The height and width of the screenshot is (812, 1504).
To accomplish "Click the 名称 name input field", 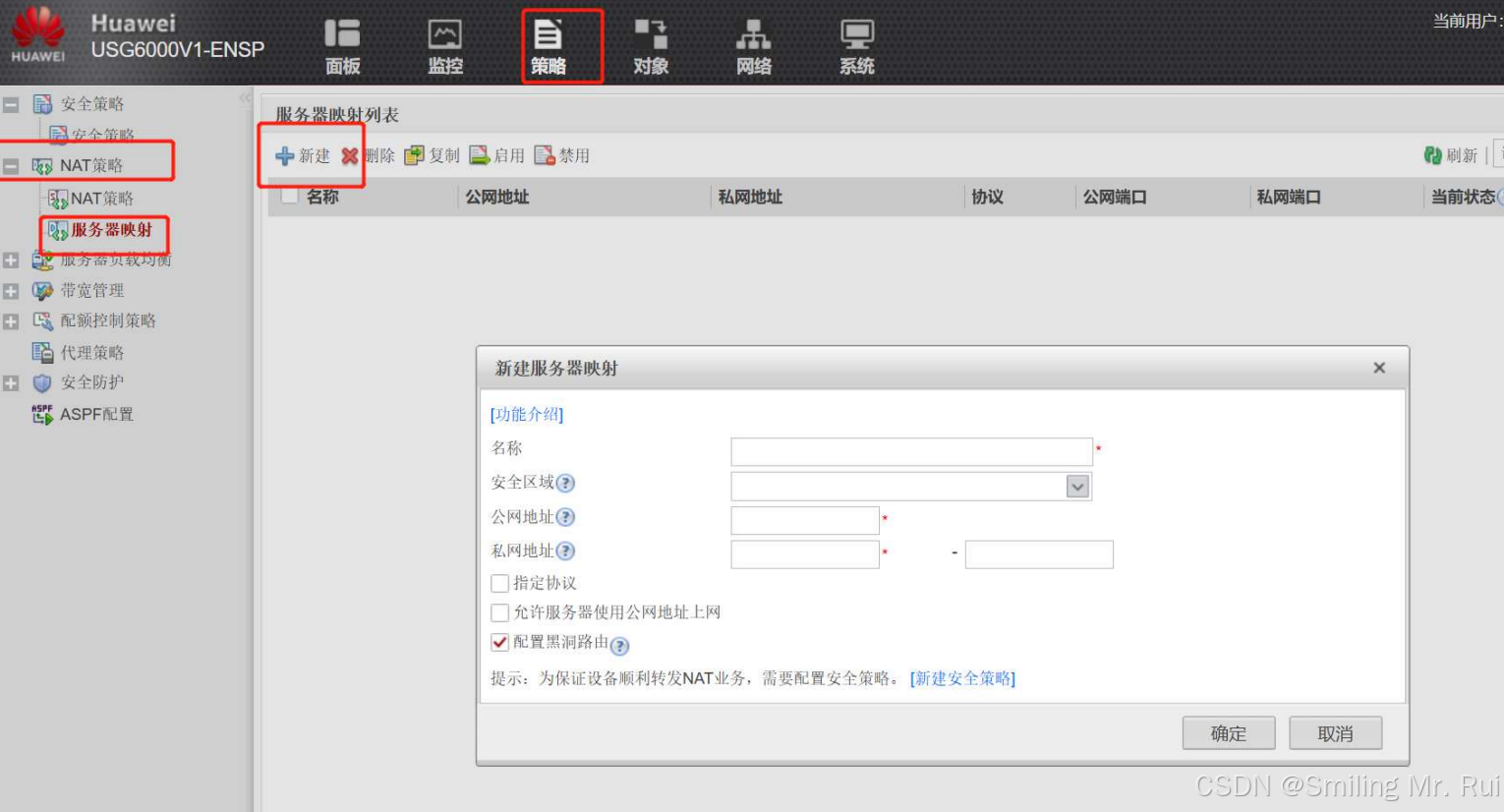I will pos(911,451).
